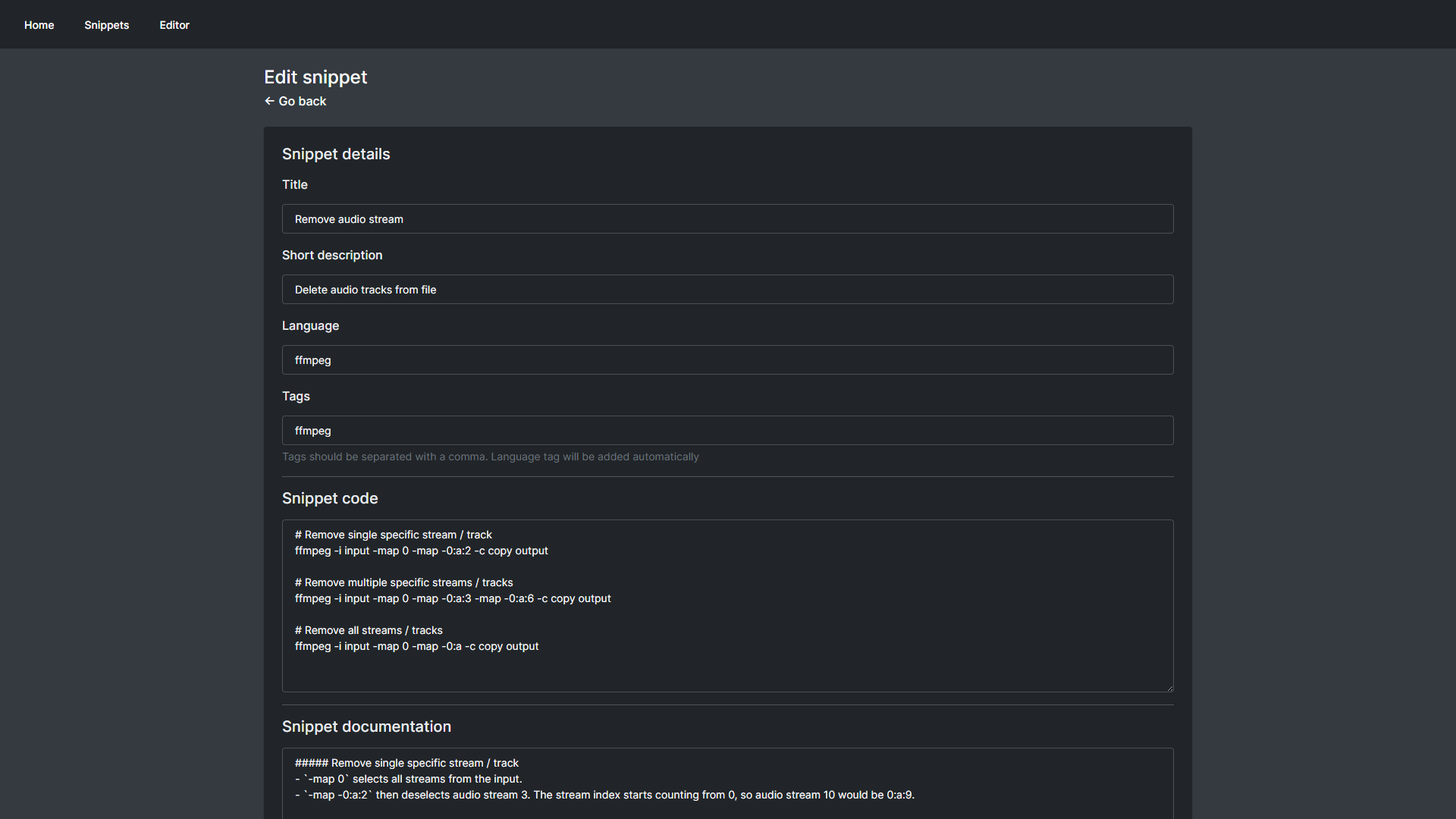This screenshot has width=1456, height=819.
Task: Click the Title field containing Remove audio stream
Action: 727,218
